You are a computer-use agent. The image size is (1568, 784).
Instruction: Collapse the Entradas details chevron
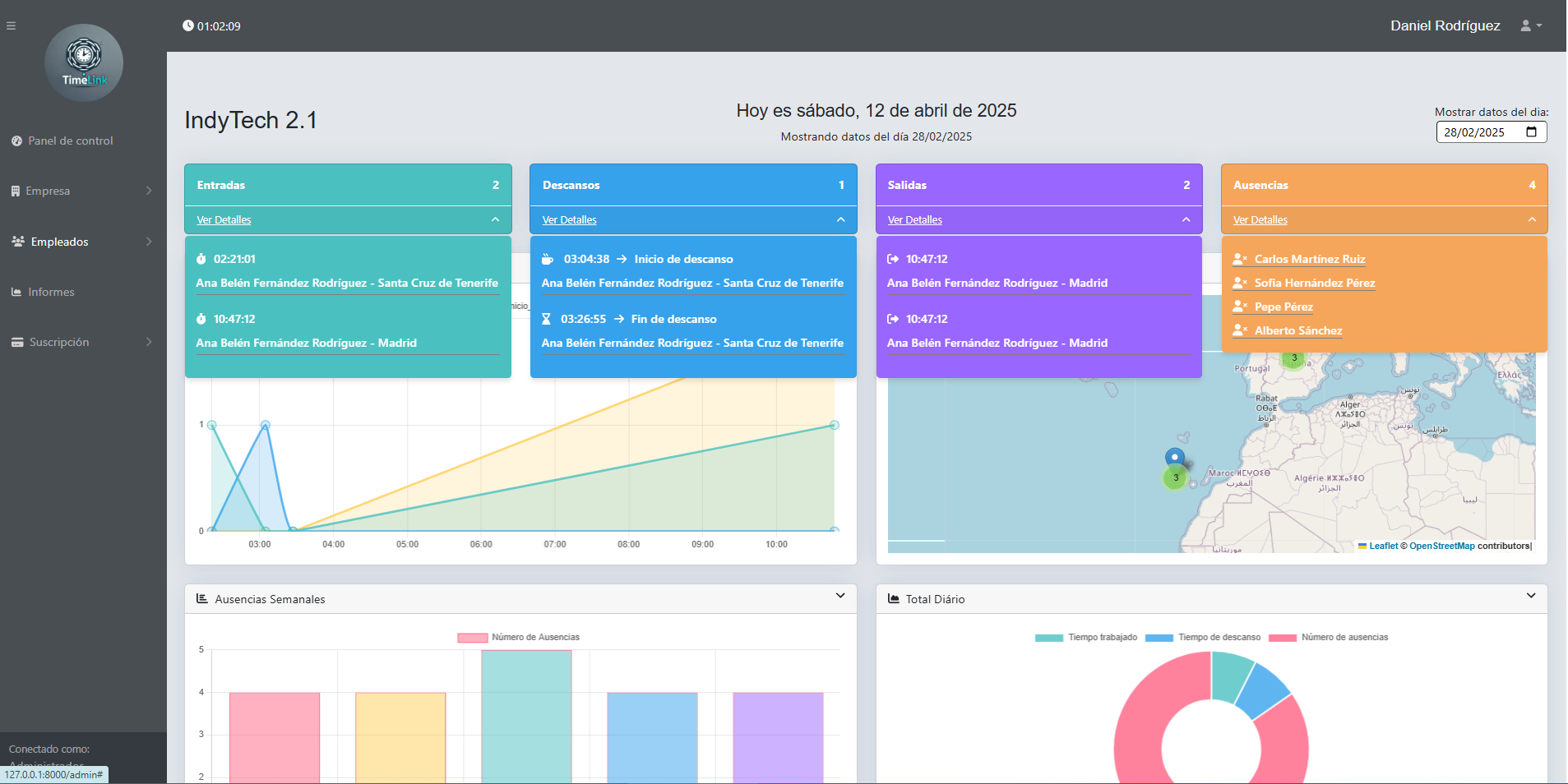click(x=495, y=219)
